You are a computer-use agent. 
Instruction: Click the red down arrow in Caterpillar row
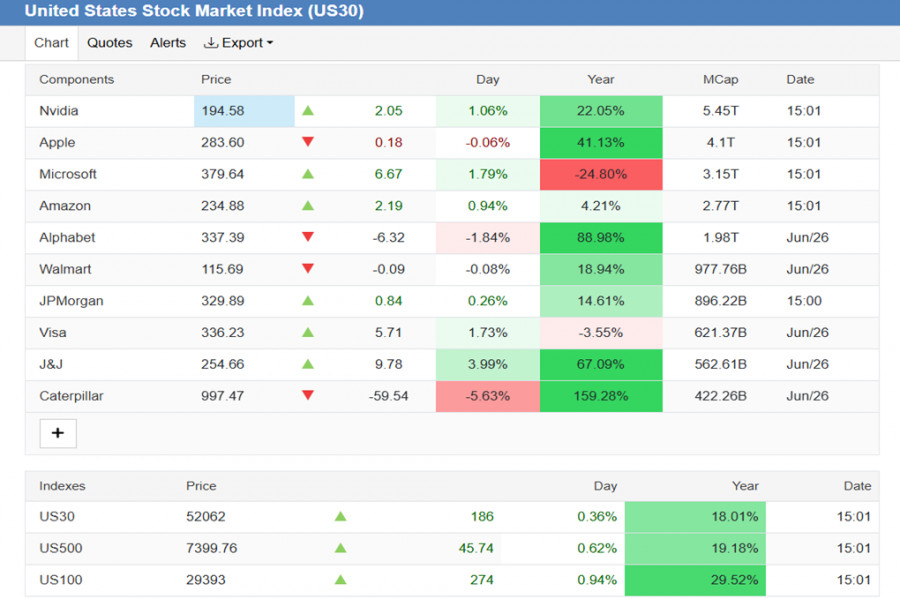(x=308, y=395)
